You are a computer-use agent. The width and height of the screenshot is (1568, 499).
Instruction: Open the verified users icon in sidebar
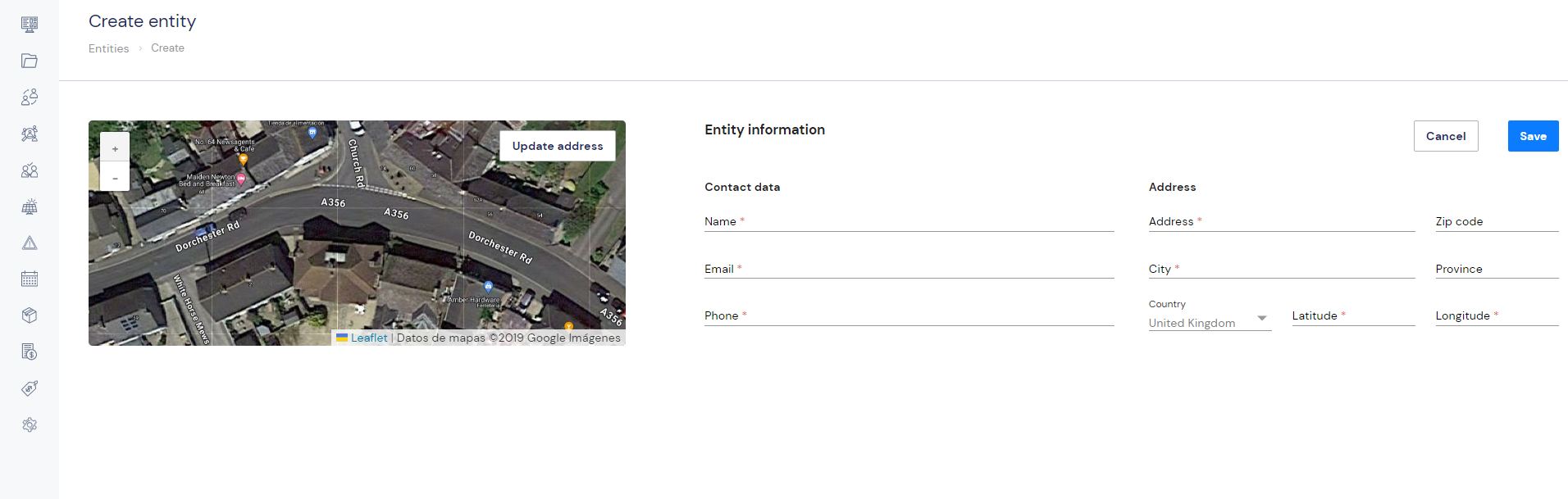30,170
